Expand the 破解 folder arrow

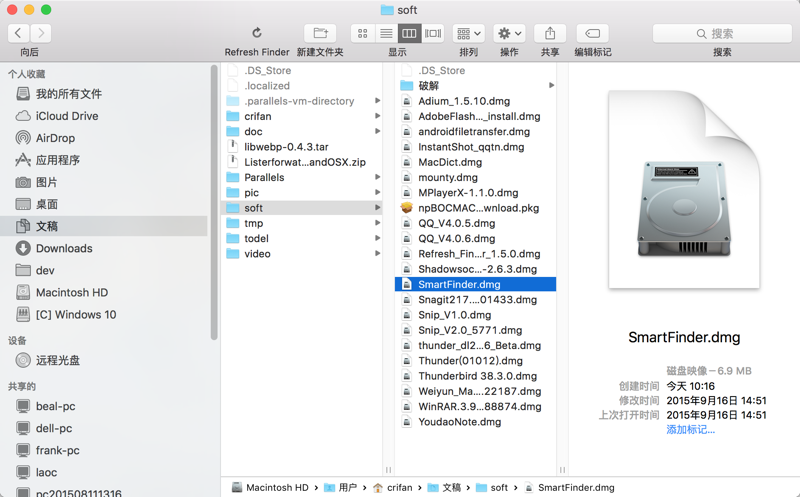tap(552, 85)
